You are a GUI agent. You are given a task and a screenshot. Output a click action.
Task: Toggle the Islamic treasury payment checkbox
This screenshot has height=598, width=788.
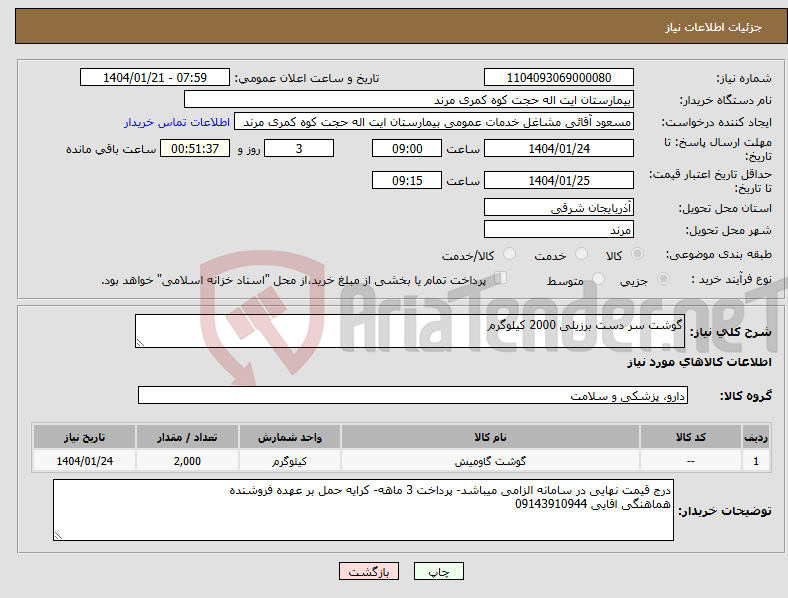tap(501, 278)
